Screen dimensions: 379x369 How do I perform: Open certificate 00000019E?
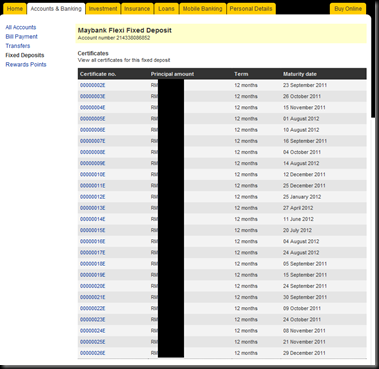93,275
